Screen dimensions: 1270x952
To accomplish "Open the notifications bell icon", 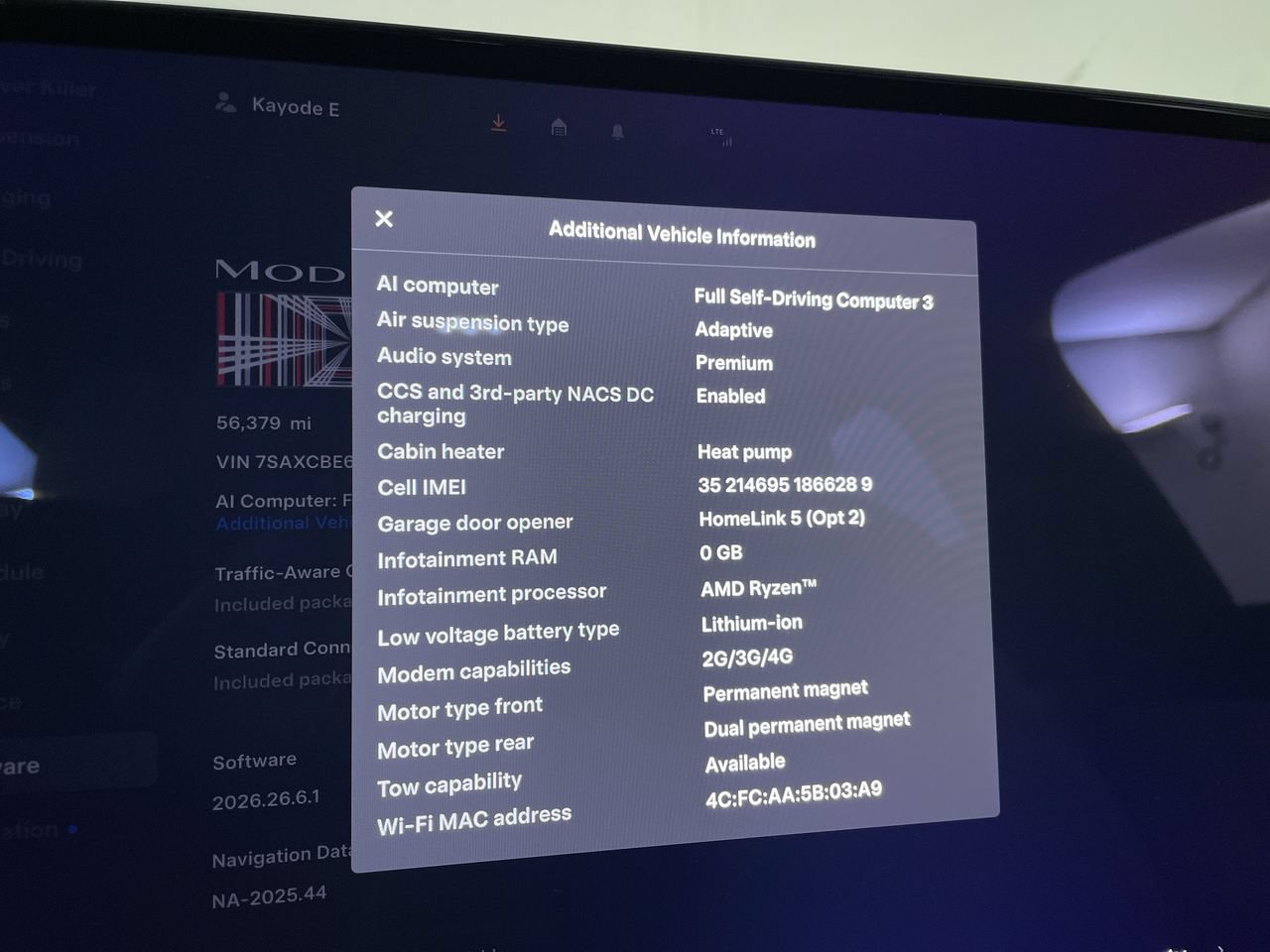I will coord(617,131).
